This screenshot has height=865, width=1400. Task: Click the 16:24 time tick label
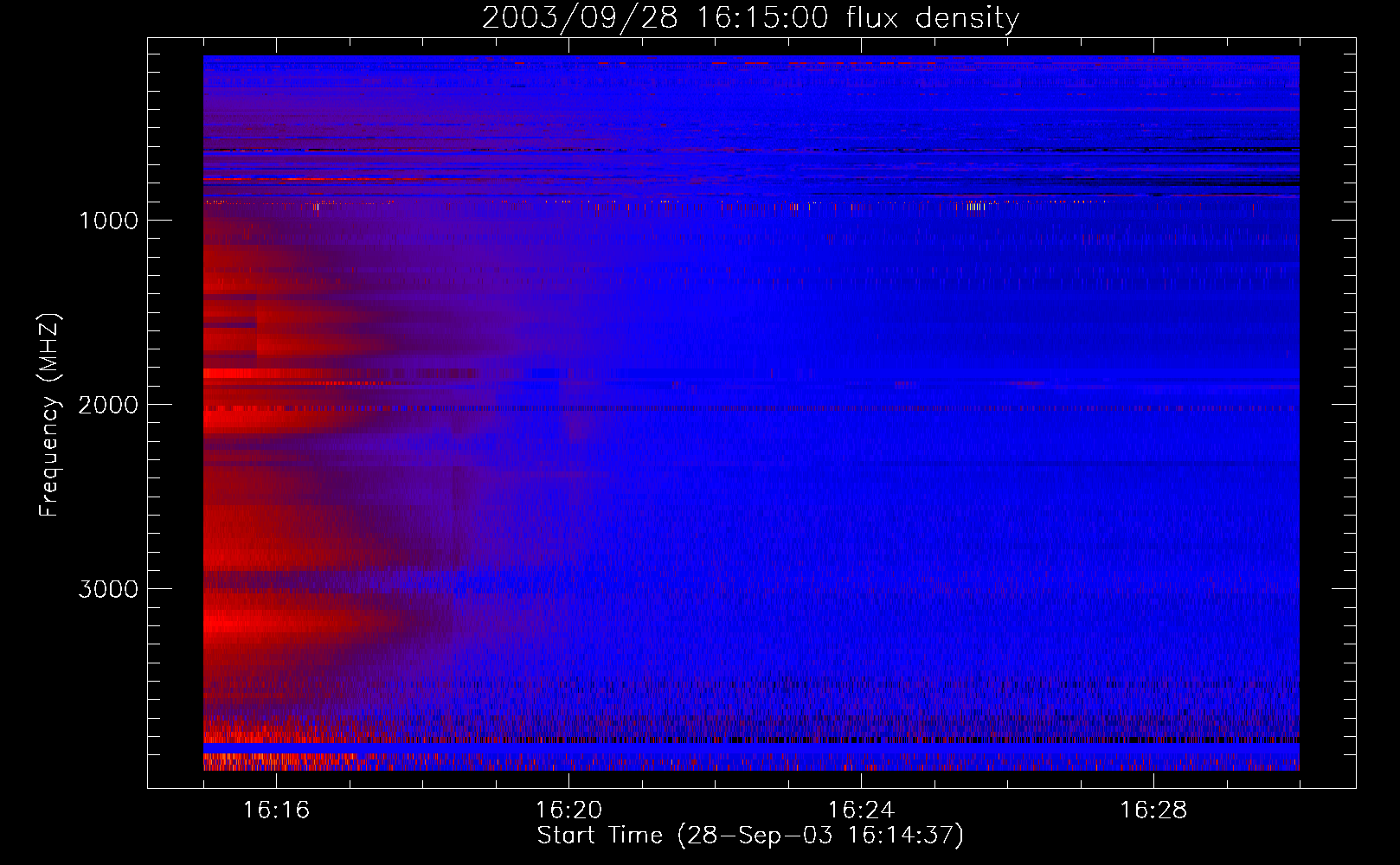(861, 811)
